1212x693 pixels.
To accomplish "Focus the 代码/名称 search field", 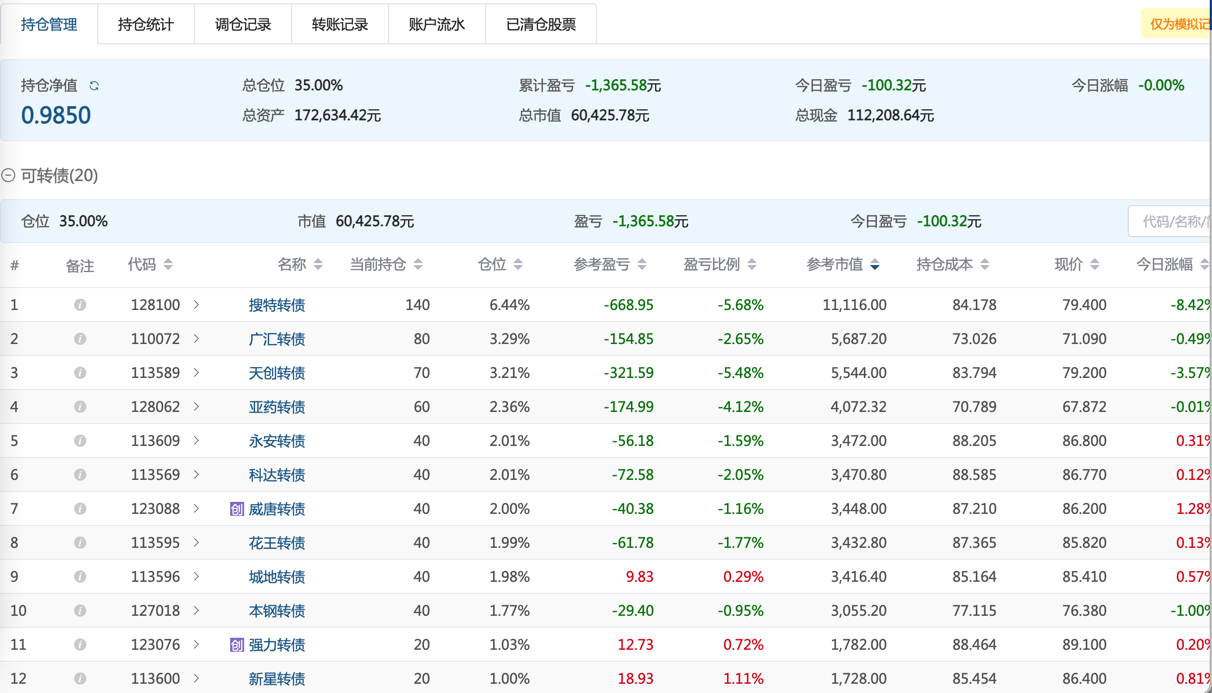I will tap(1170, 221).
